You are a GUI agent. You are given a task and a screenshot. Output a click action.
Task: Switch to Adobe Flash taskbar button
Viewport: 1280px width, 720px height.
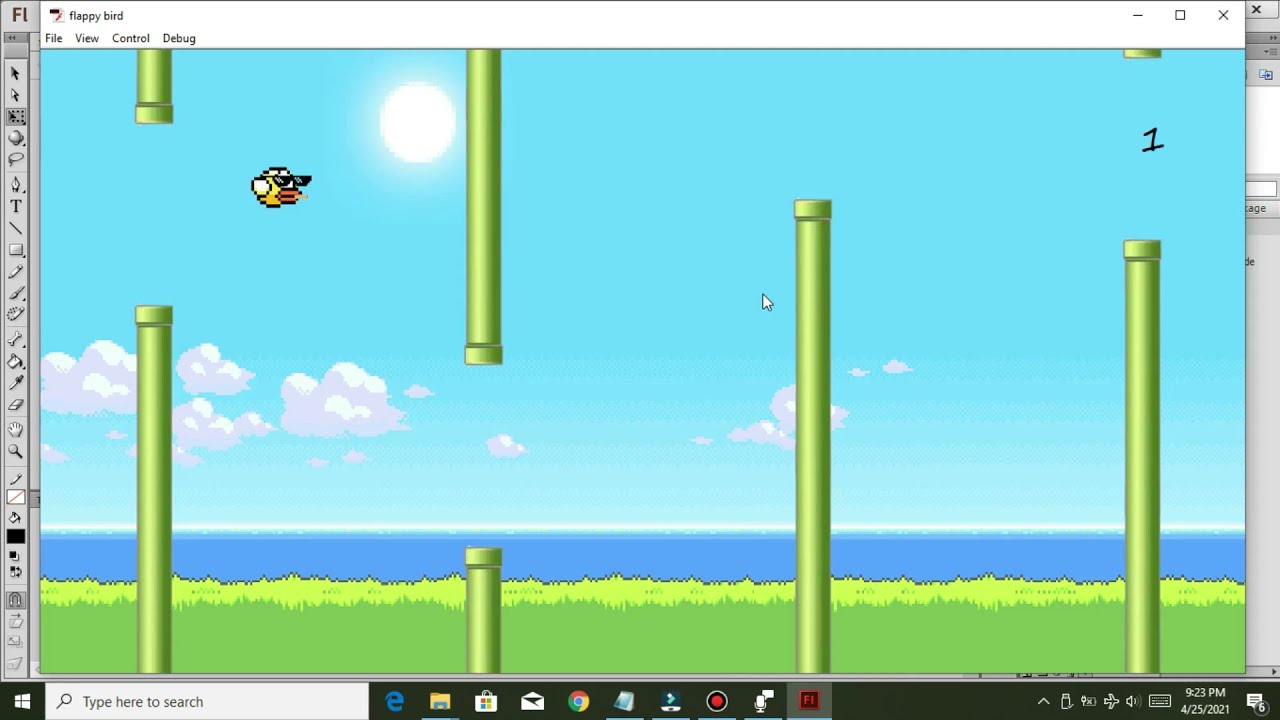pos(809,701)
